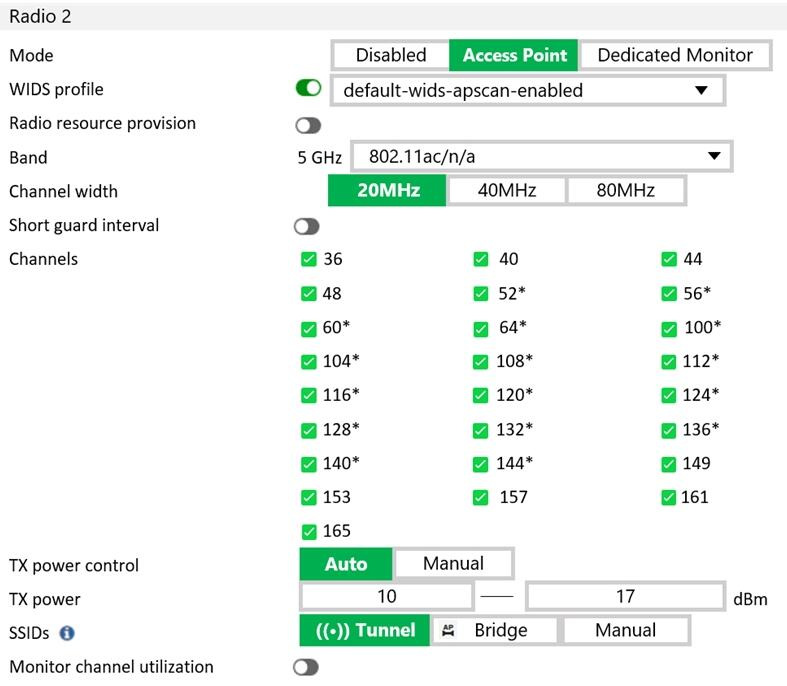Screen dimensions: 787x686
Task: Turn on Short guard interval
Action: point(308,227)
